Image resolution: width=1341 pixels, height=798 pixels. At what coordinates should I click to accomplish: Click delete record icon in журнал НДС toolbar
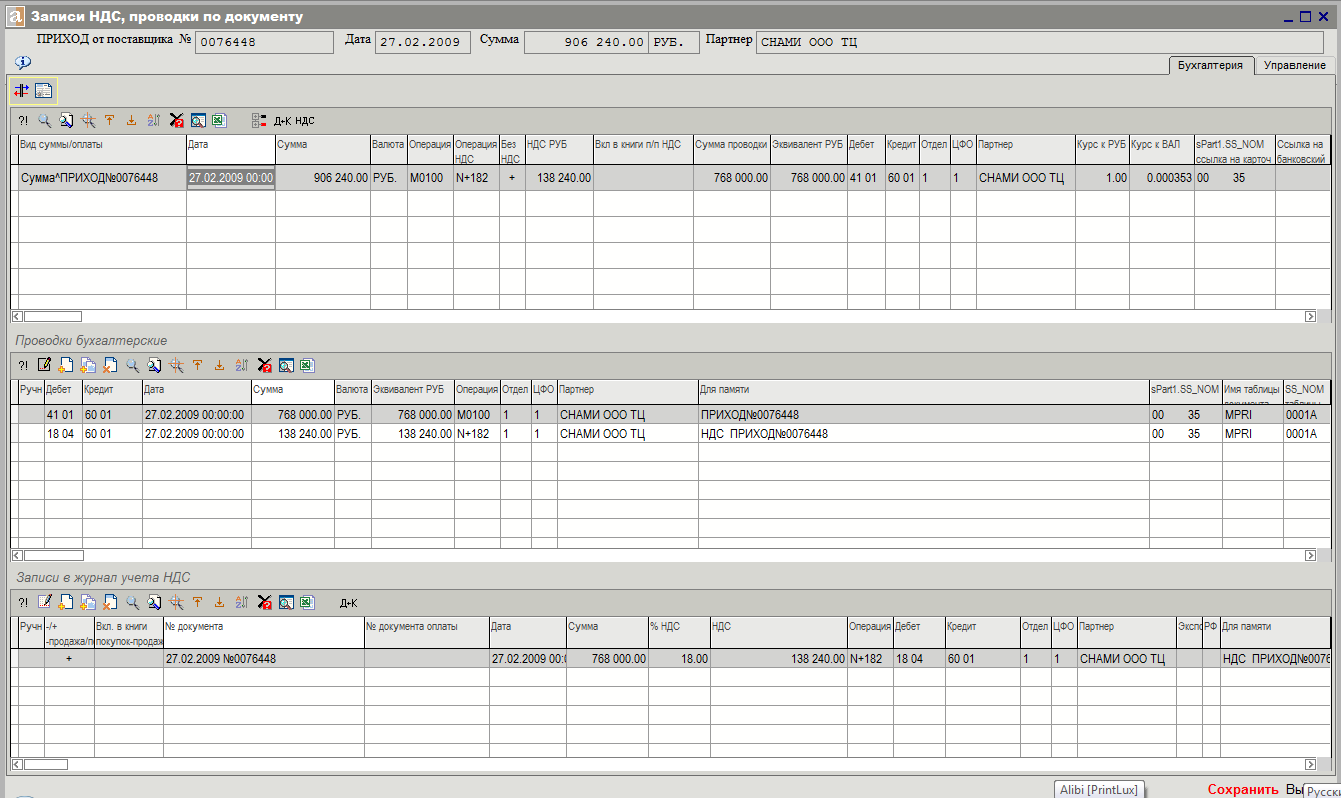110,602
